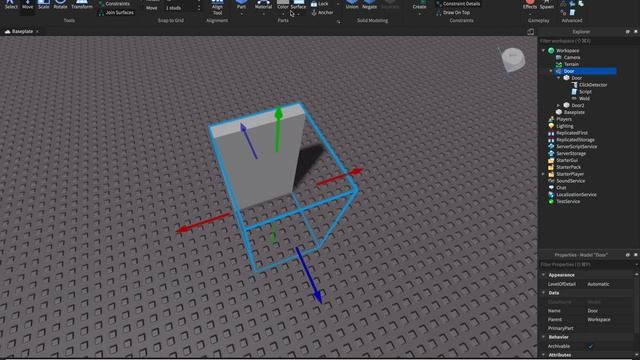Open dropdown arrow under Create
The height and width of the screenshot is (360, 640).
(419, 14)
